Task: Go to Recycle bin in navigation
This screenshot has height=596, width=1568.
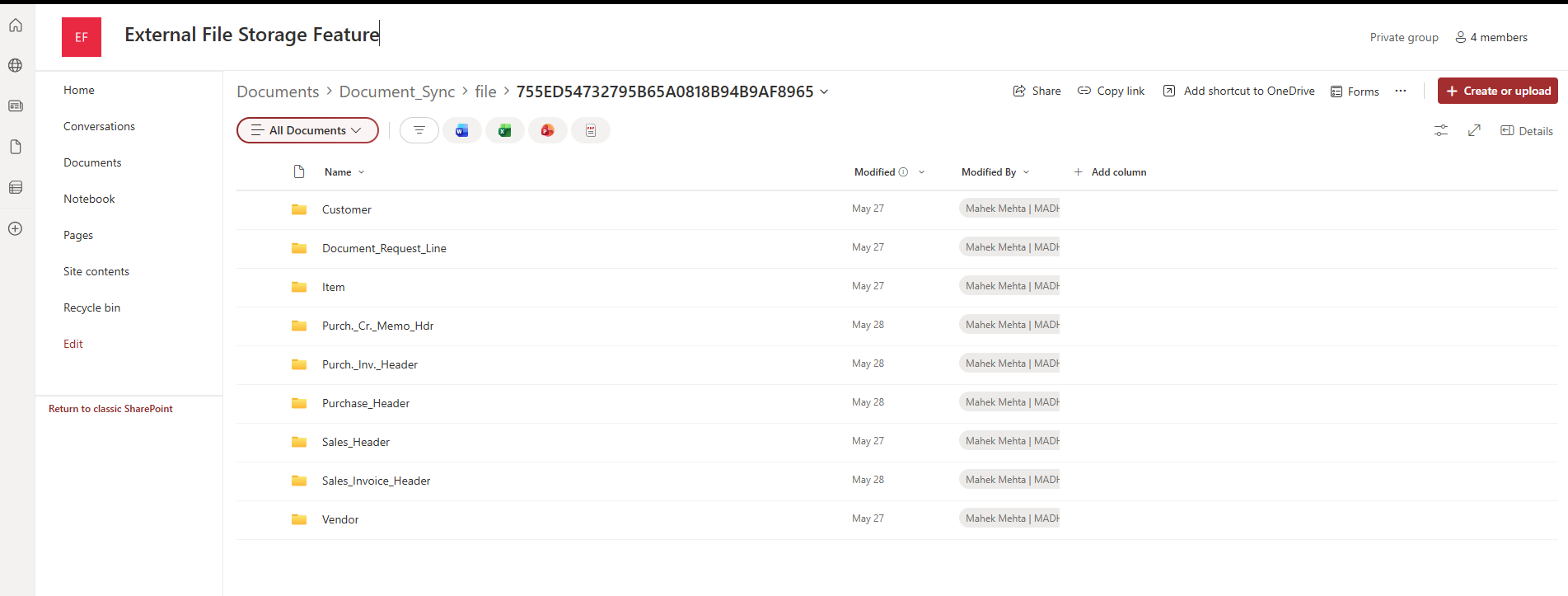Action: pos(91,307)
